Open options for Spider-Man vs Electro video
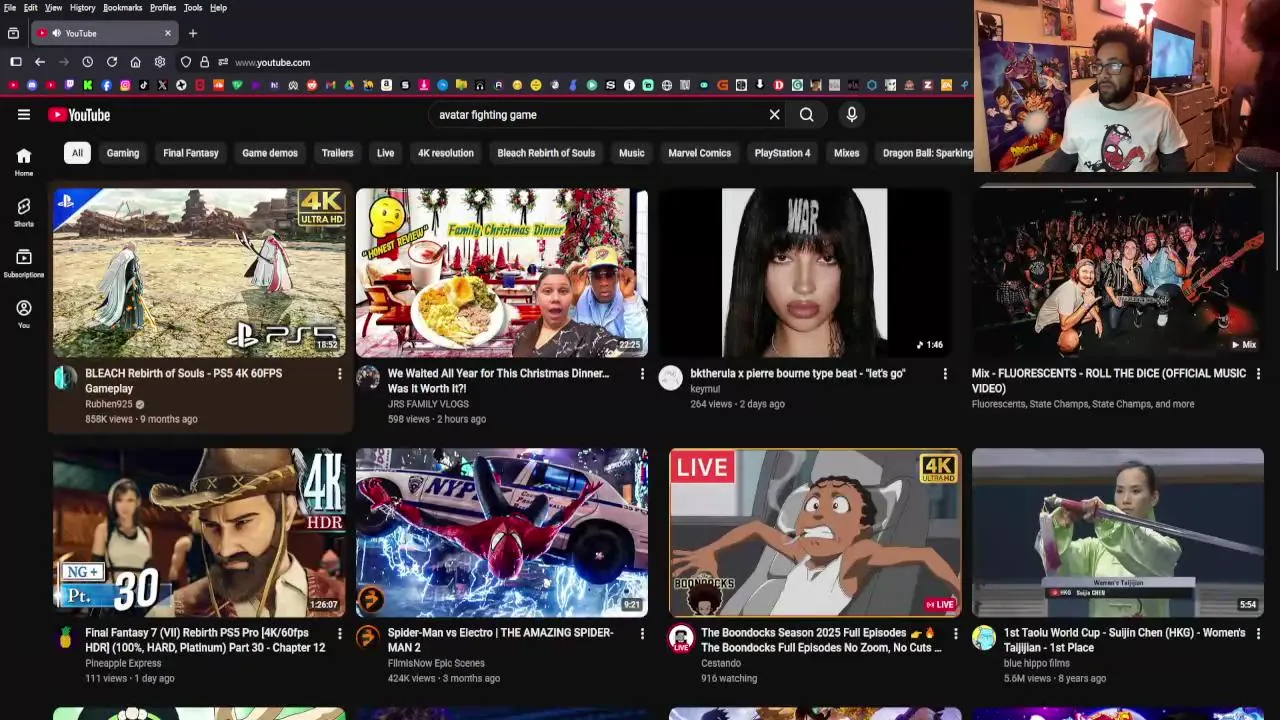This screenshot has height=720, width=1280. click(x=642, y=633)
